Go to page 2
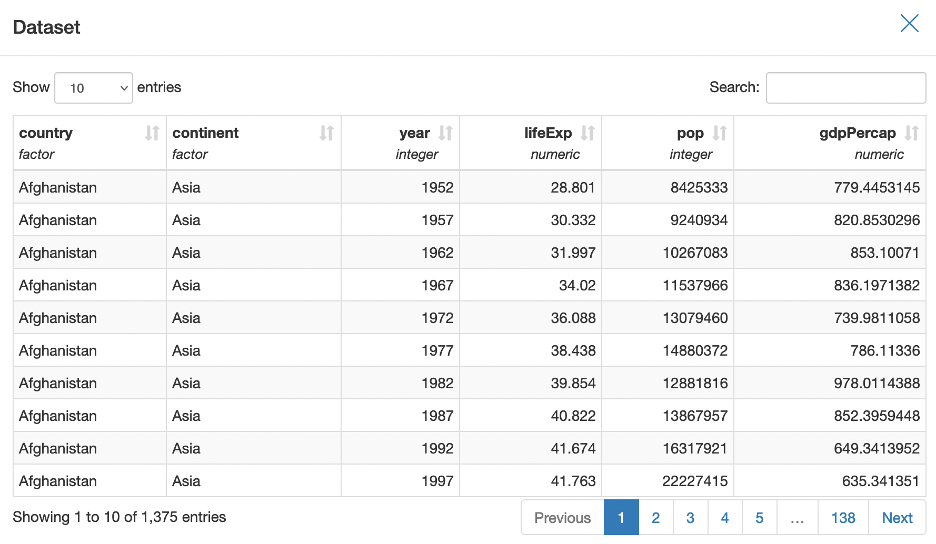The image size is (936, 544). click(x=656, y=518)
